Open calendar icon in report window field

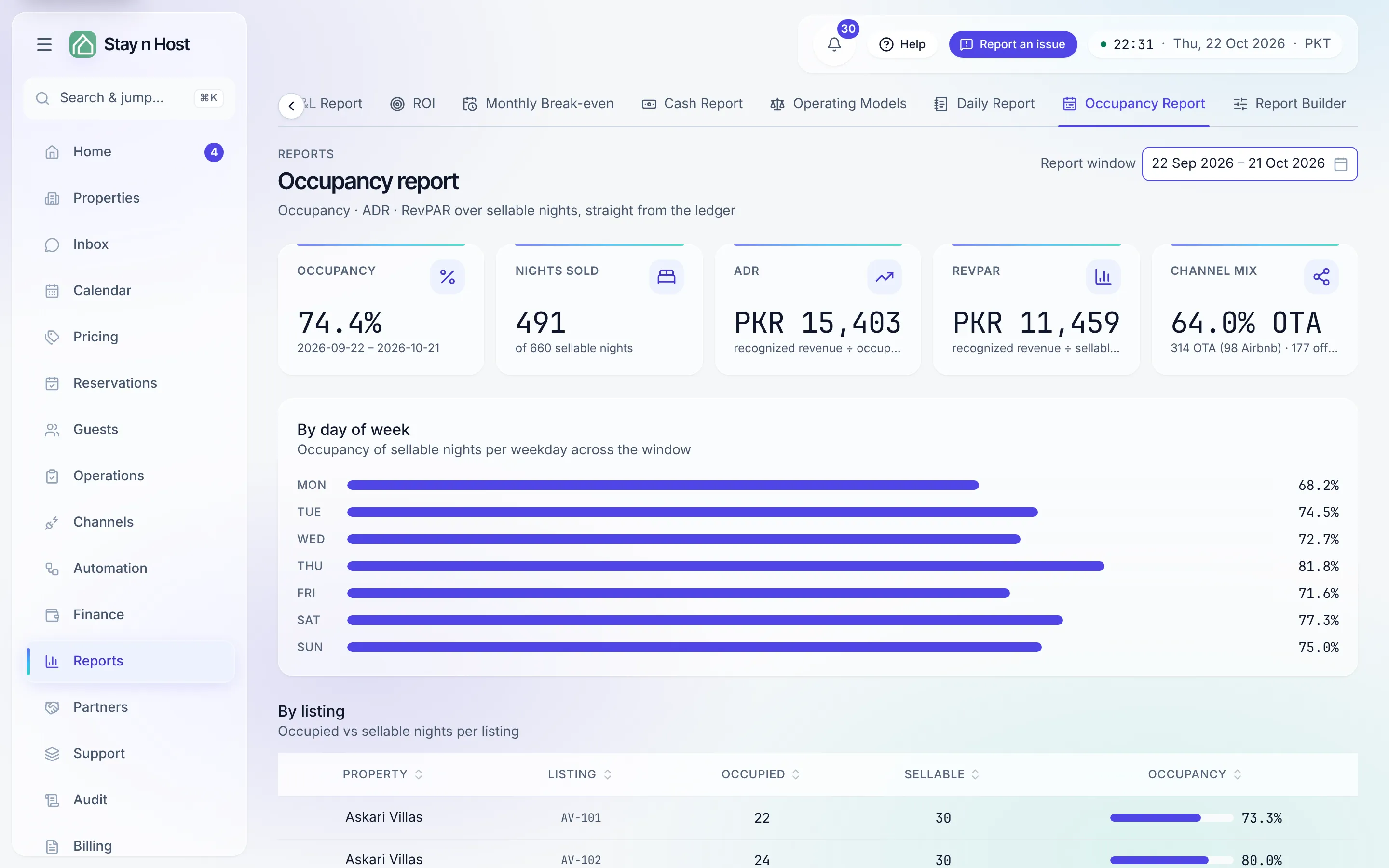(1340, 164)
